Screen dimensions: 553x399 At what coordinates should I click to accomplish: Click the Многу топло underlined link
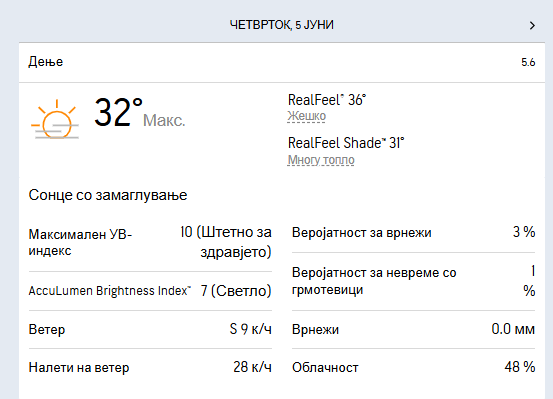pyautogui.click(x=321, y=160)
